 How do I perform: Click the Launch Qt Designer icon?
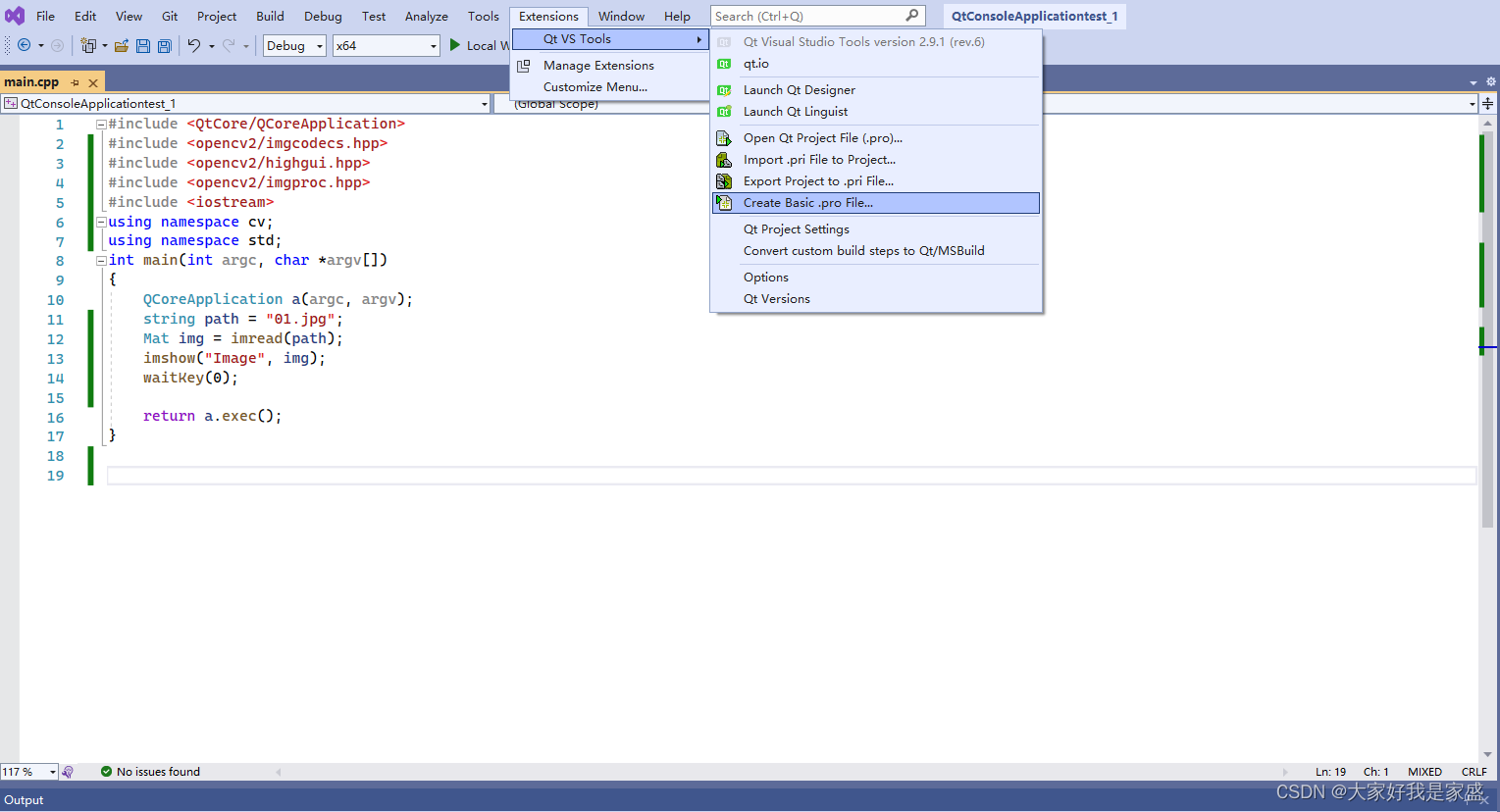pos(724,90)
